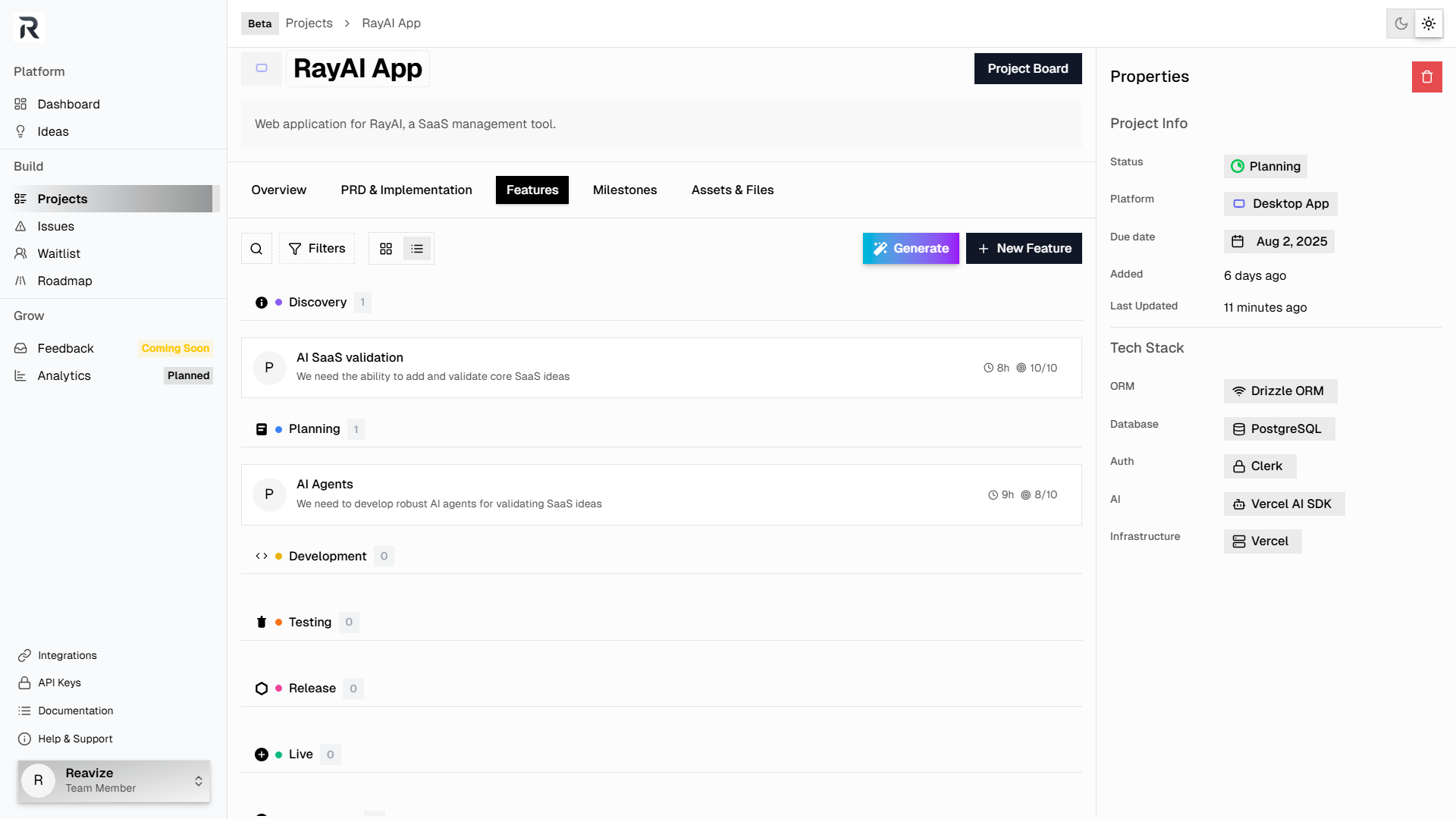The width and height of the screenshot is (1456, 819).
Task: Enable light mode with the sun toggle
Action: pyautogui.click(x=1429, y=24)
